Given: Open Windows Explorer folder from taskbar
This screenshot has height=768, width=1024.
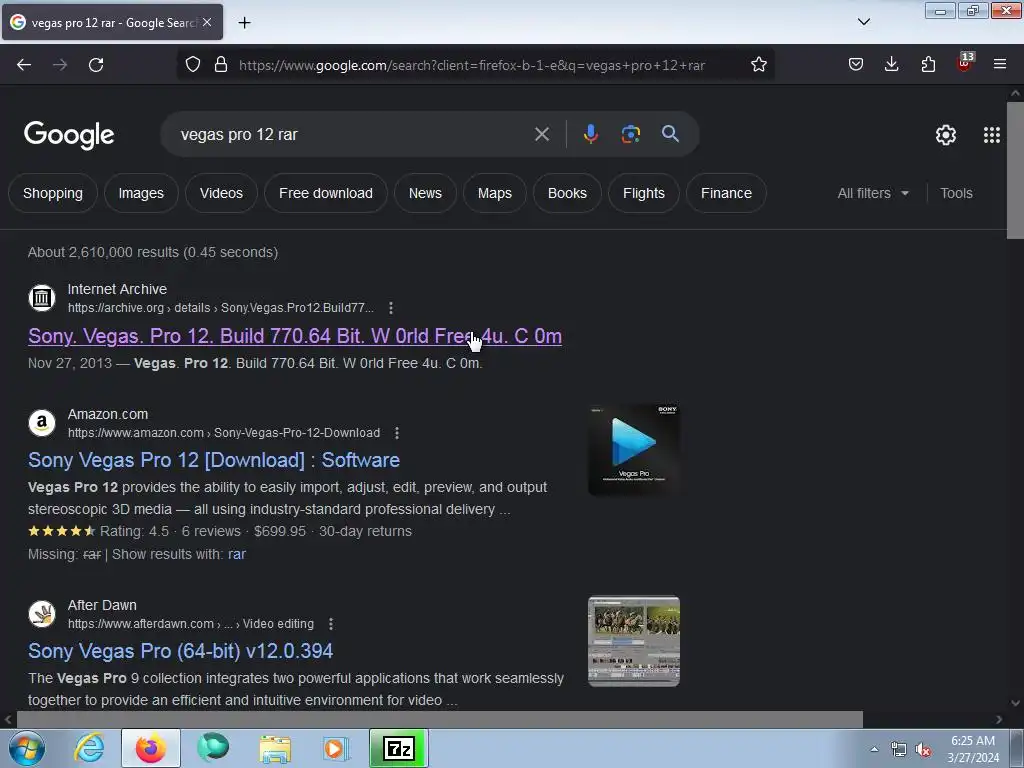Looking at the screenshot, I should [275, 748].
